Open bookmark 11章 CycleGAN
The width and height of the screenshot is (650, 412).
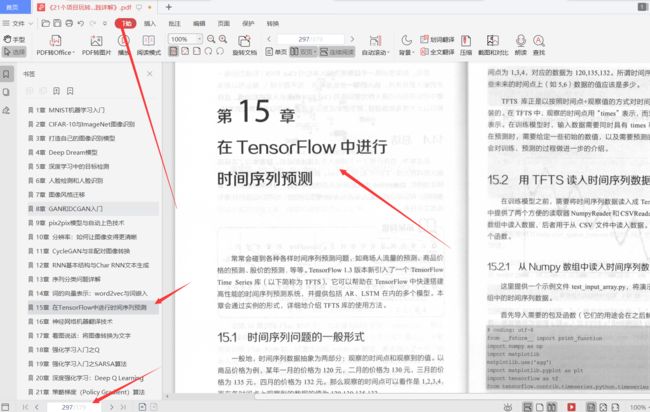point(79,251)
